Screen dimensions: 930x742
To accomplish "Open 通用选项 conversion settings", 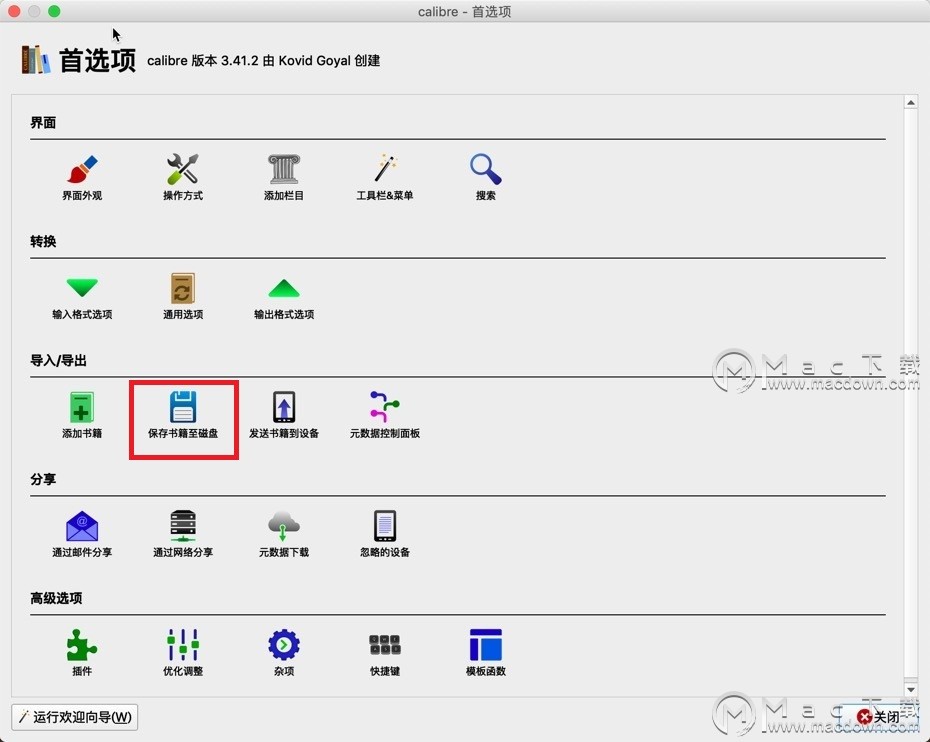I will point(183,289).
